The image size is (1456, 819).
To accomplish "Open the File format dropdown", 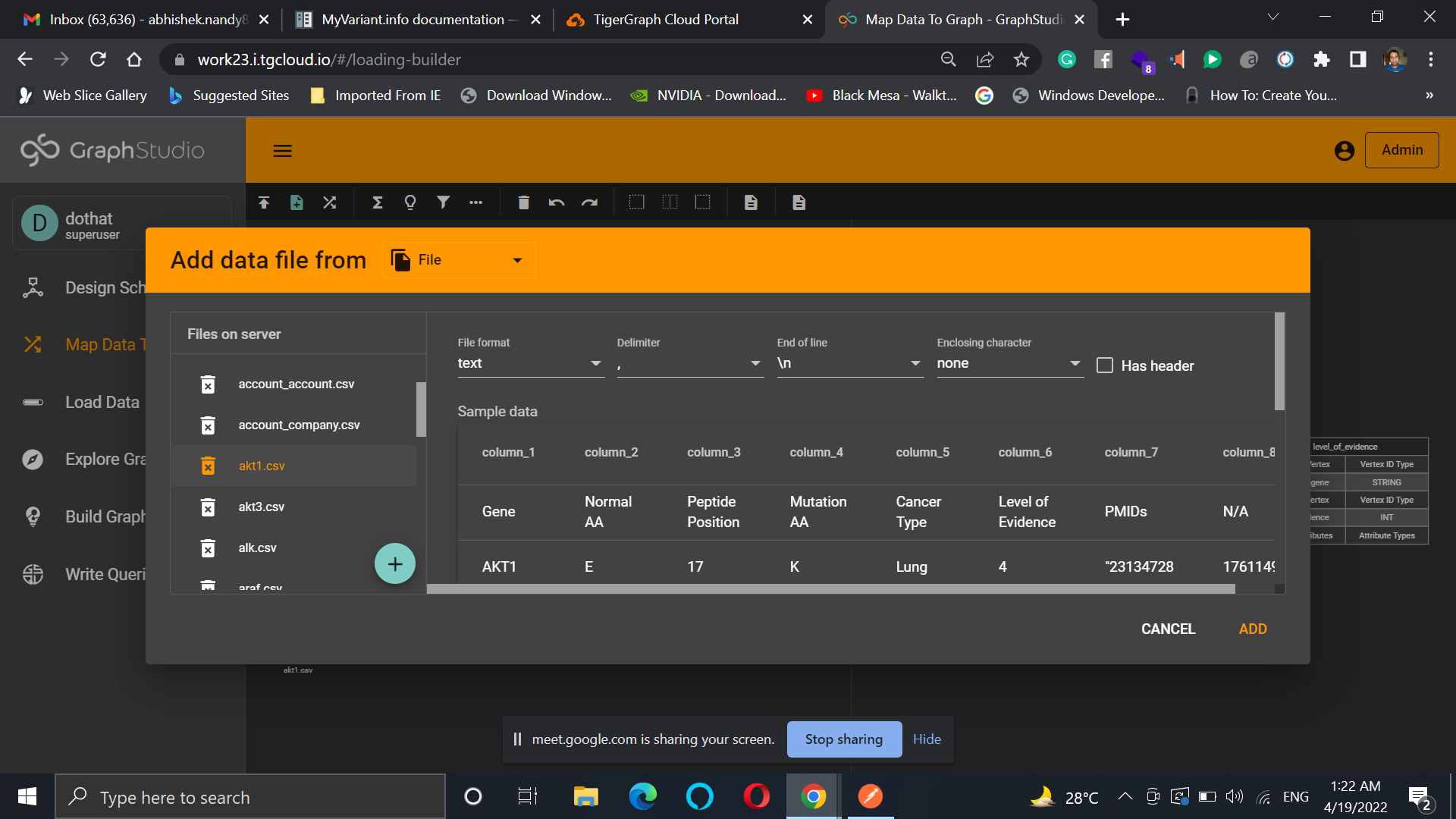I will point(529,363).
